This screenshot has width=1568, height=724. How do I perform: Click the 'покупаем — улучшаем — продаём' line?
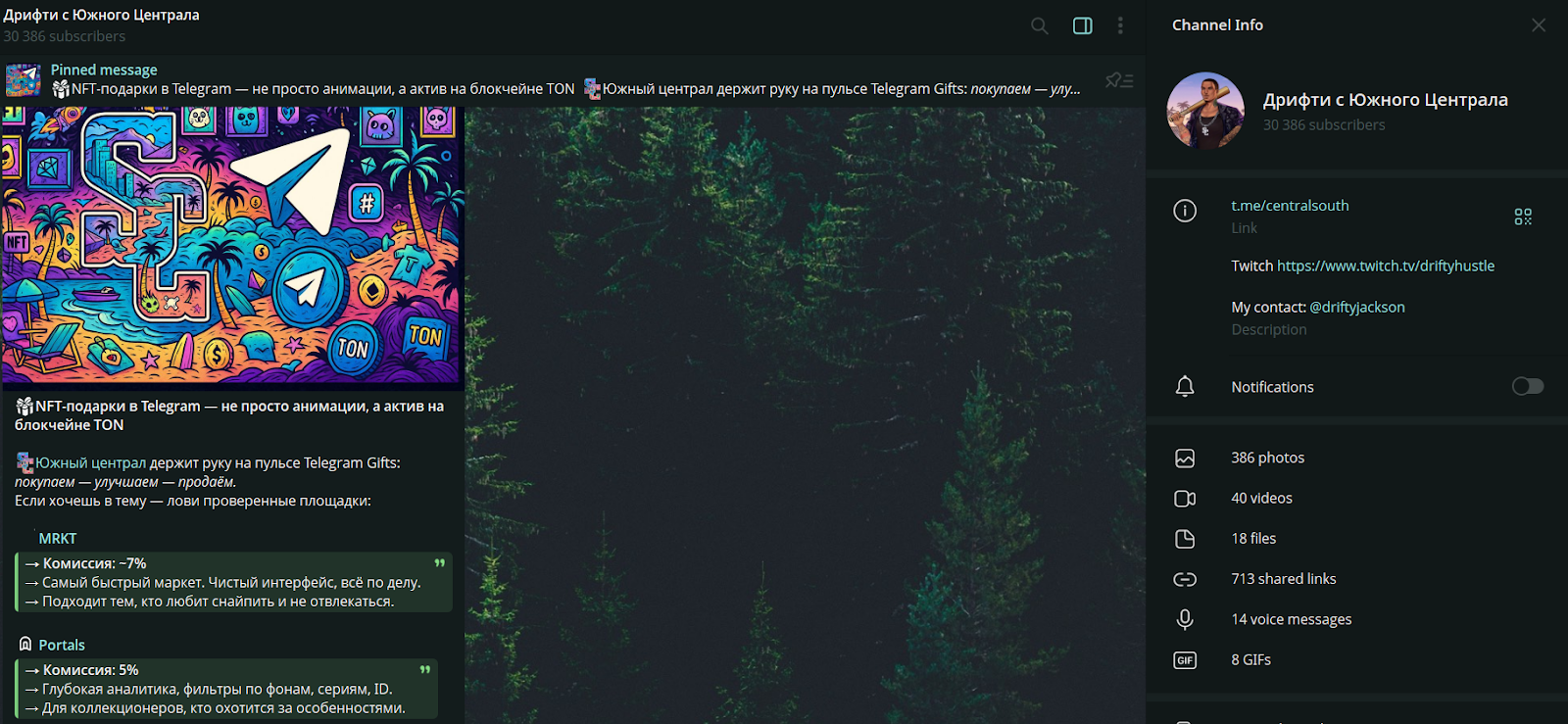pyautogui.click(x=125, y=482)
